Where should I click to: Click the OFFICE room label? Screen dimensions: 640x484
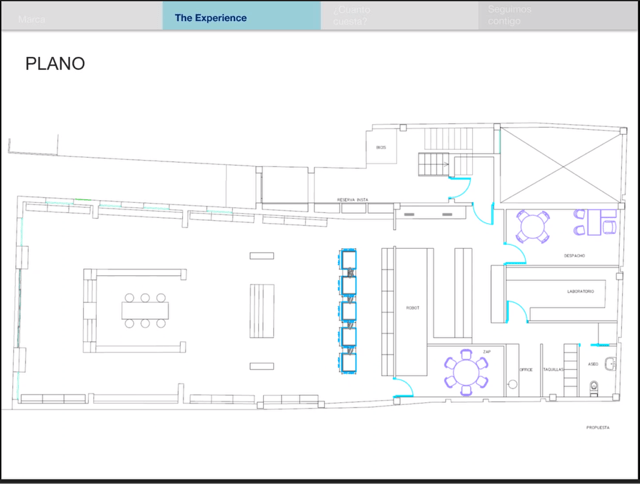pyautogui.click(x=526, y=369)
